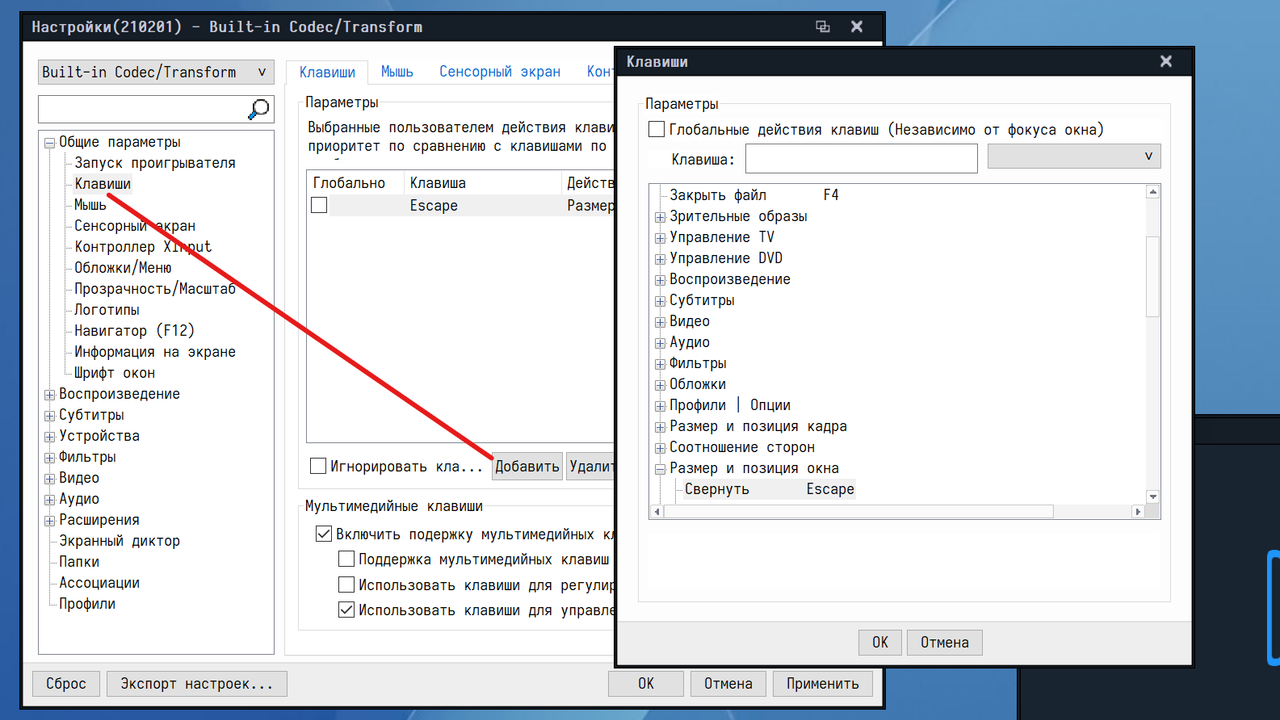Viewport: 1280px width, 720px height.
Task: Click the search magnifier icon in settings
Action: coord(259,108)
